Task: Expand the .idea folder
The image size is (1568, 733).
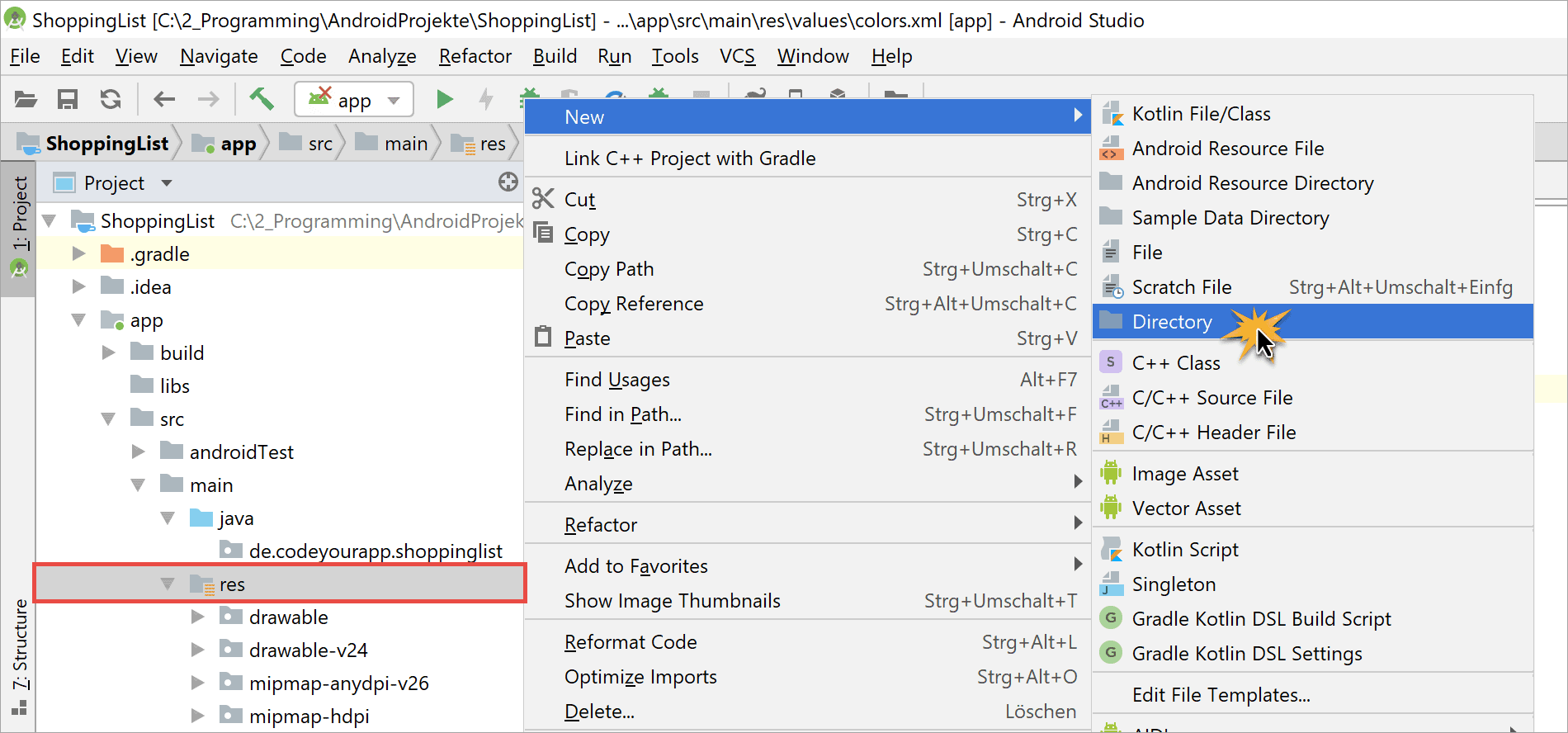Action: click(x=79, y=286)
